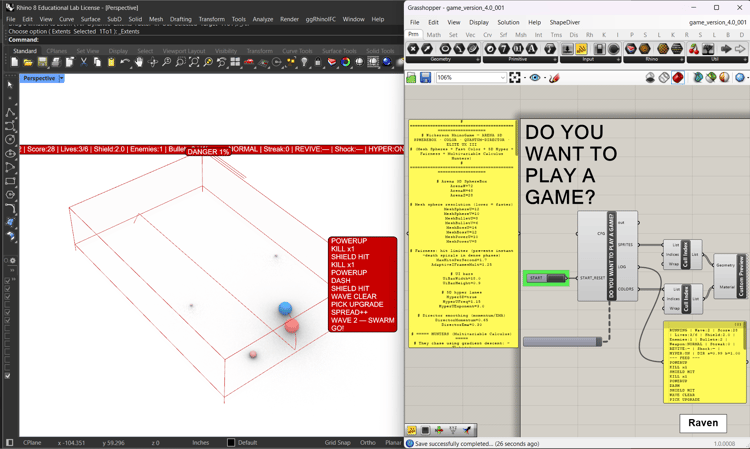Switch to Rhino's Curve Tools toolbar tab

297,51
